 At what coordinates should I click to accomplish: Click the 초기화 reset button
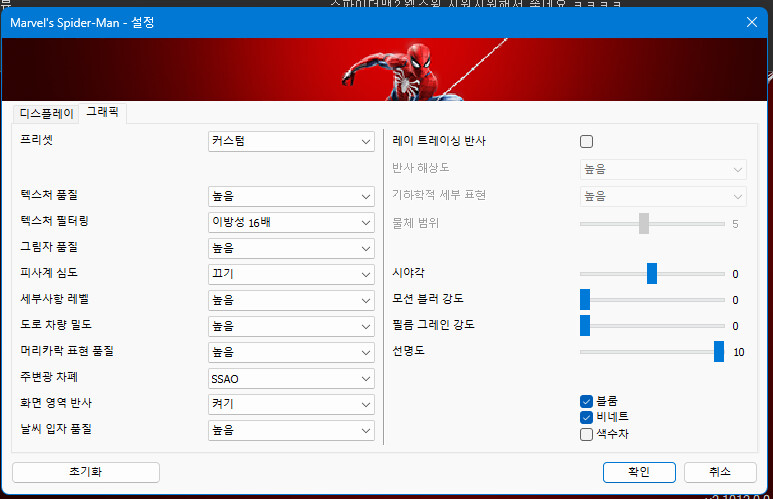[86, 472]
